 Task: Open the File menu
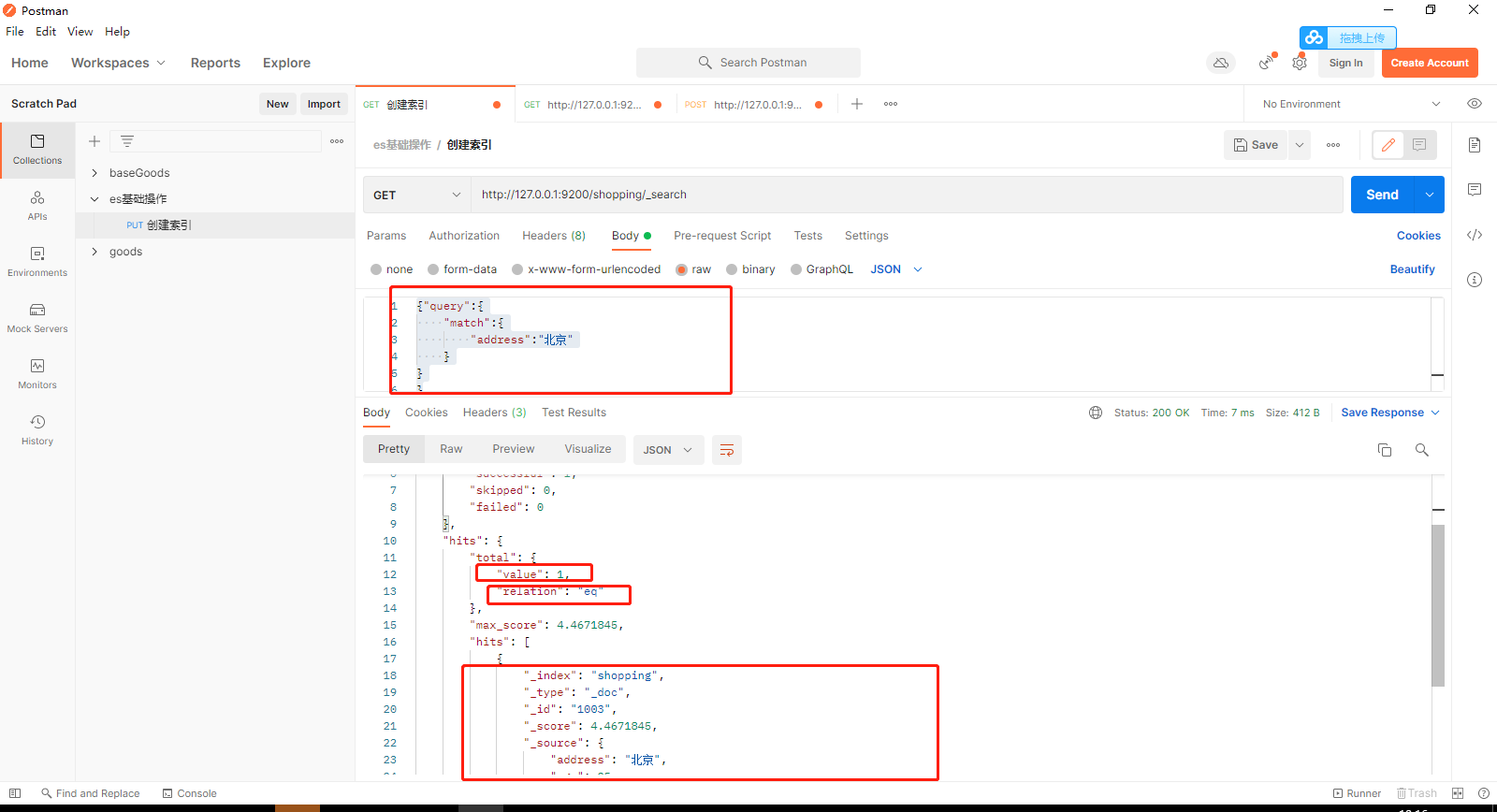point(15,31)
